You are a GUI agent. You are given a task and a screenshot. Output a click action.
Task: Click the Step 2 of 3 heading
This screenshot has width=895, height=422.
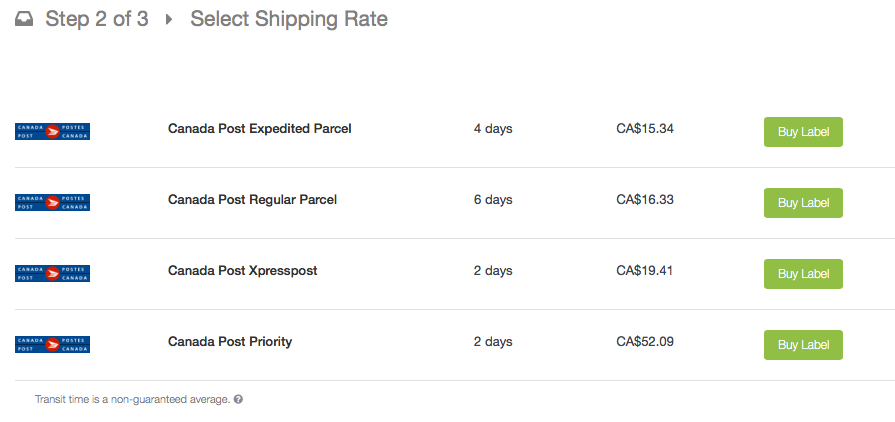coord(97,19)
